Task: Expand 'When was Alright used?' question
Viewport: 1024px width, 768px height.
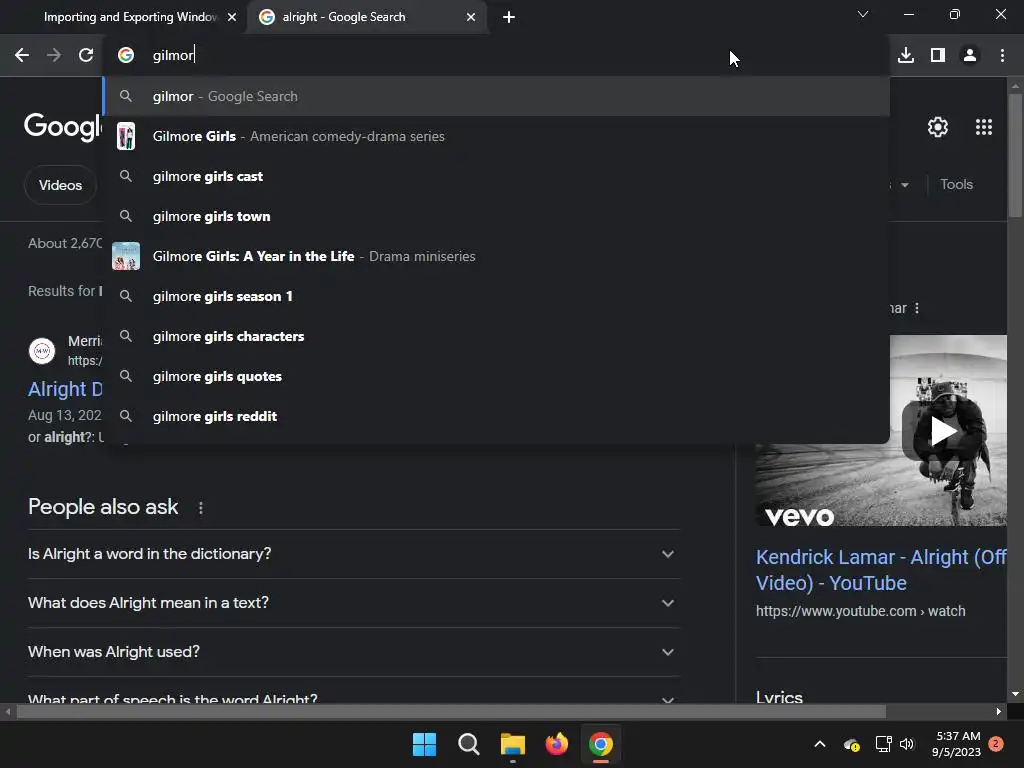Action: pos(353,652)
